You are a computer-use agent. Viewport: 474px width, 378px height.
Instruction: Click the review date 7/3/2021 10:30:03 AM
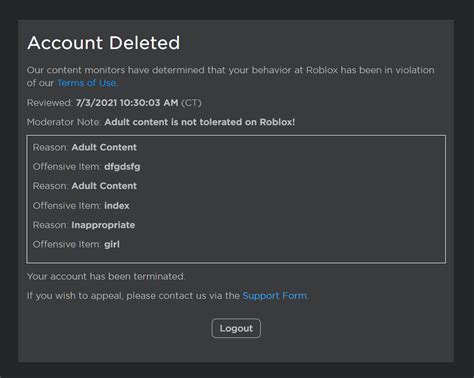(127, 103)
